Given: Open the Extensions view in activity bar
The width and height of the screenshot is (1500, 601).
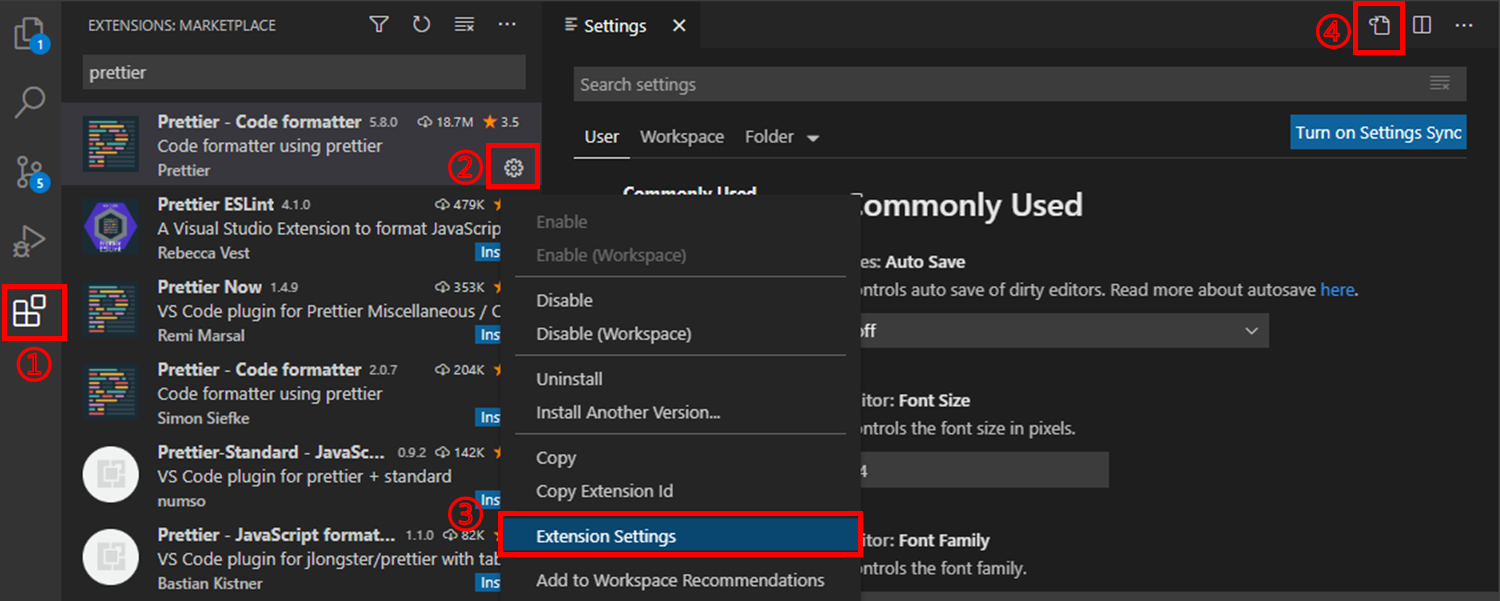Looking at the screenshot, I should 30,311.
